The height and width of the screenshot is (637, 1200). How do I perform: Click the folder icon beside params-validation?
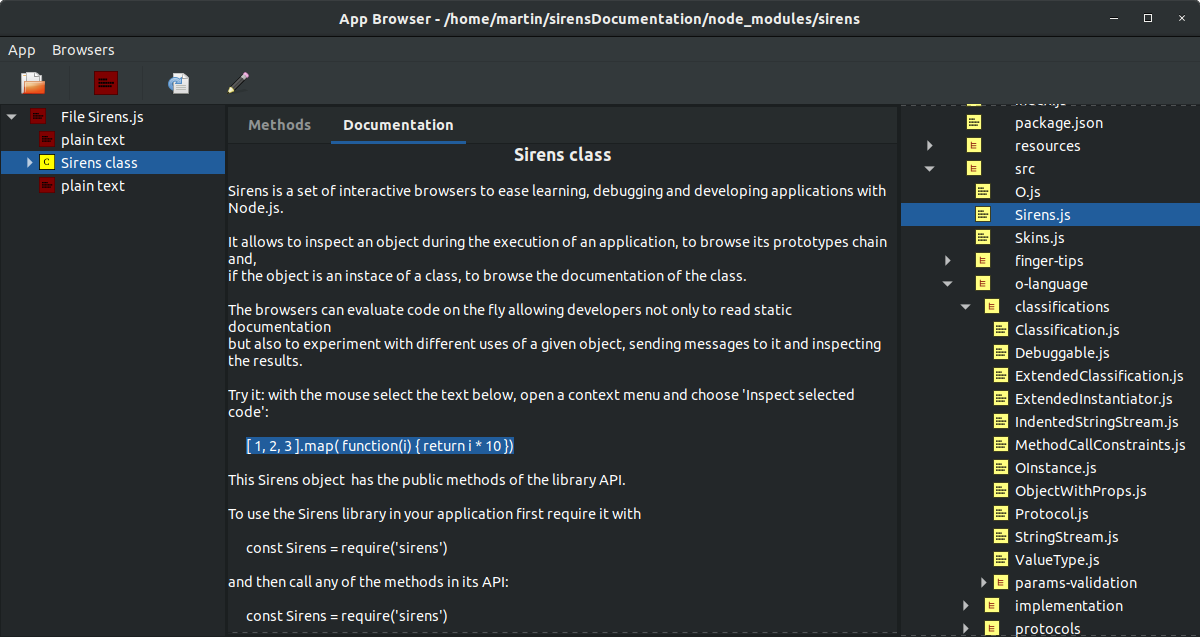point(1001,583)
